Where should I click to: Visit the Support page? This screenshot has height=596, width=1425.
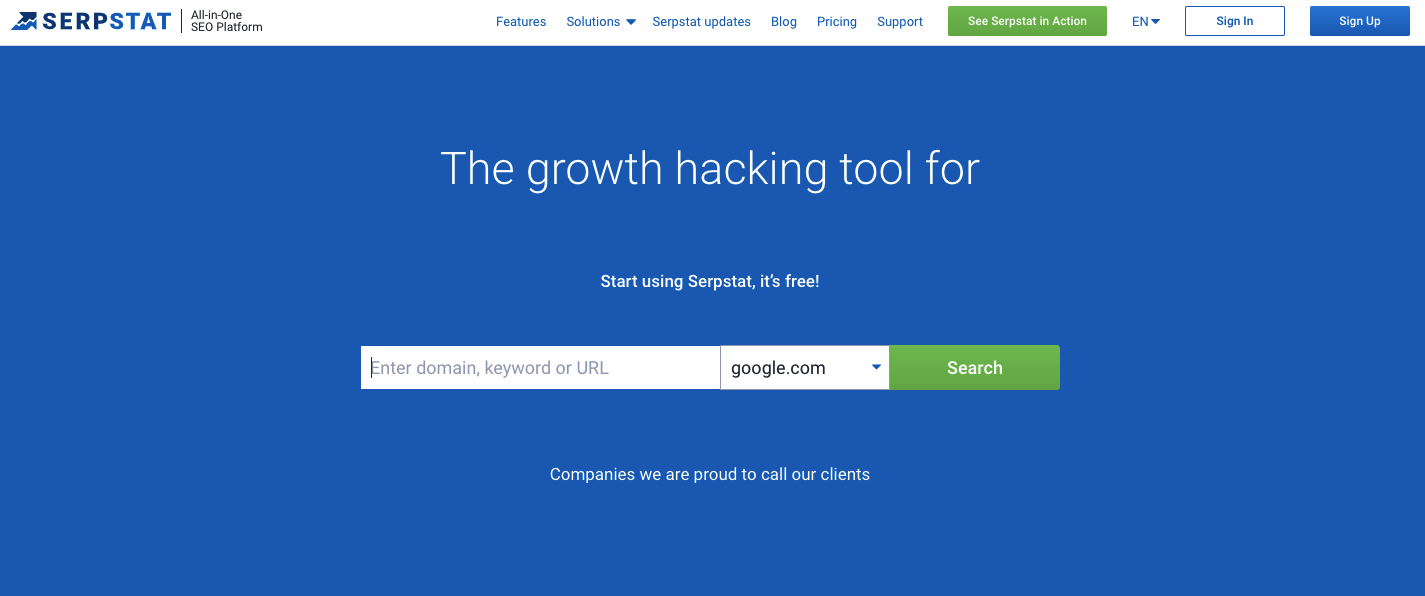click(900, 22)
